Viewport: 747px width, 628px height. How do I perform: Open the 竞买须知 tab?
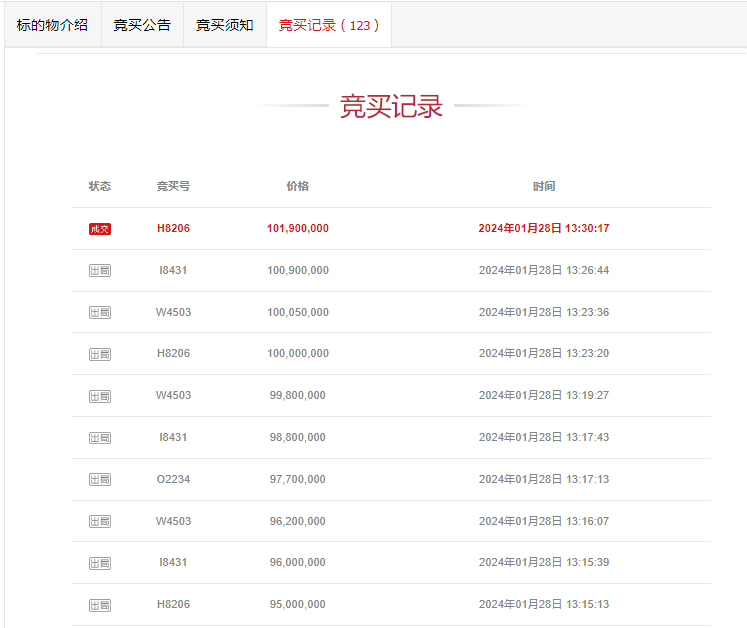click(x=224, y=25)
